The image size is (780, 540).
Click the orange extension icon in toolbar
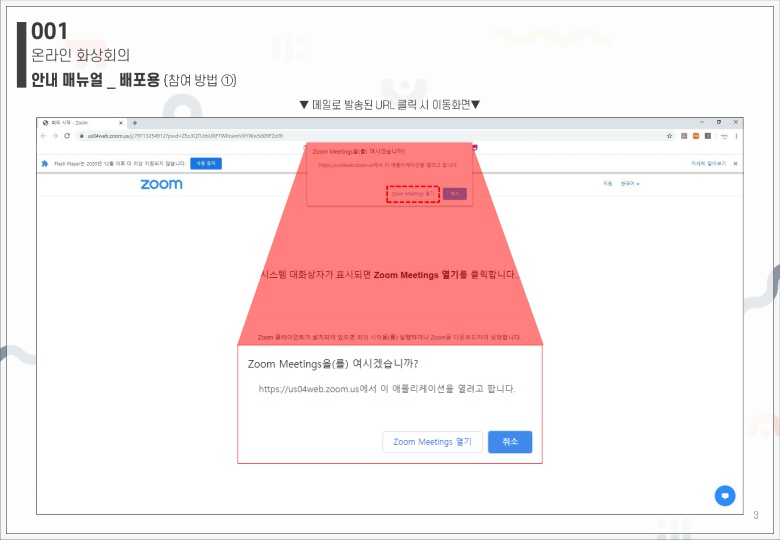[x=696, y=135]
